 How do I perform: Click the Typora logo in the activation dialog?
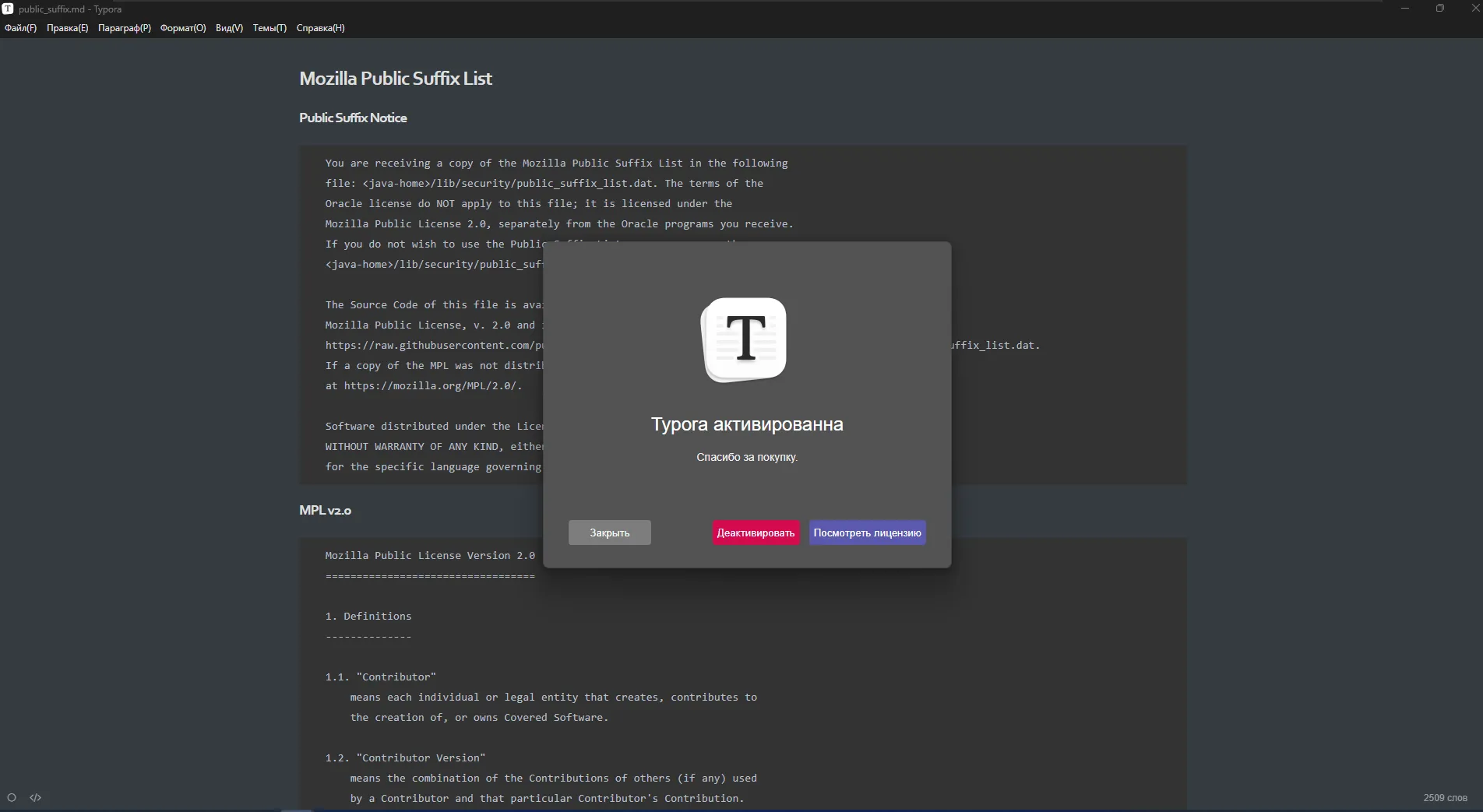click(x=744, y=339)
